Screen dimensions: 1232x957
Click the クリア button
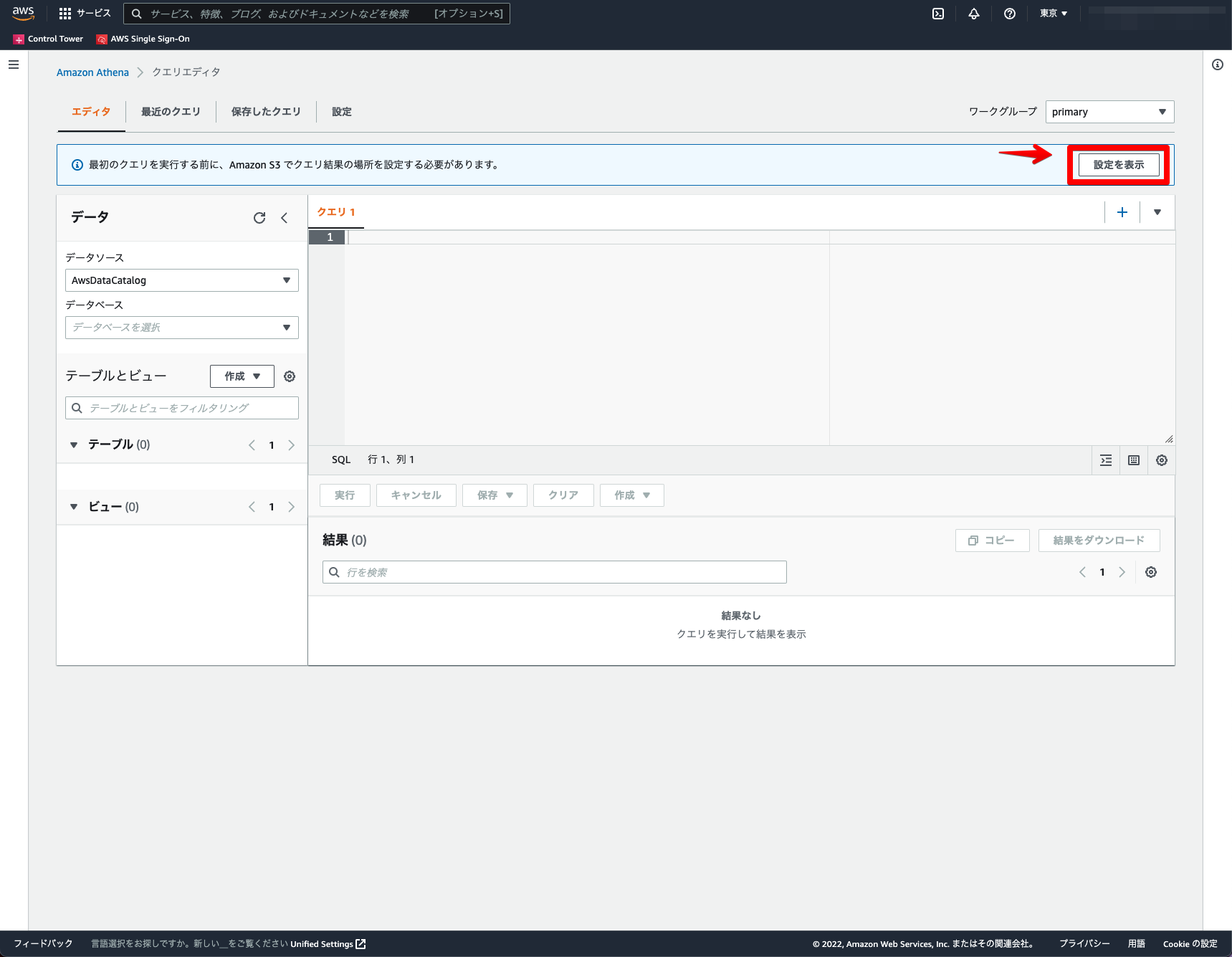563,495
